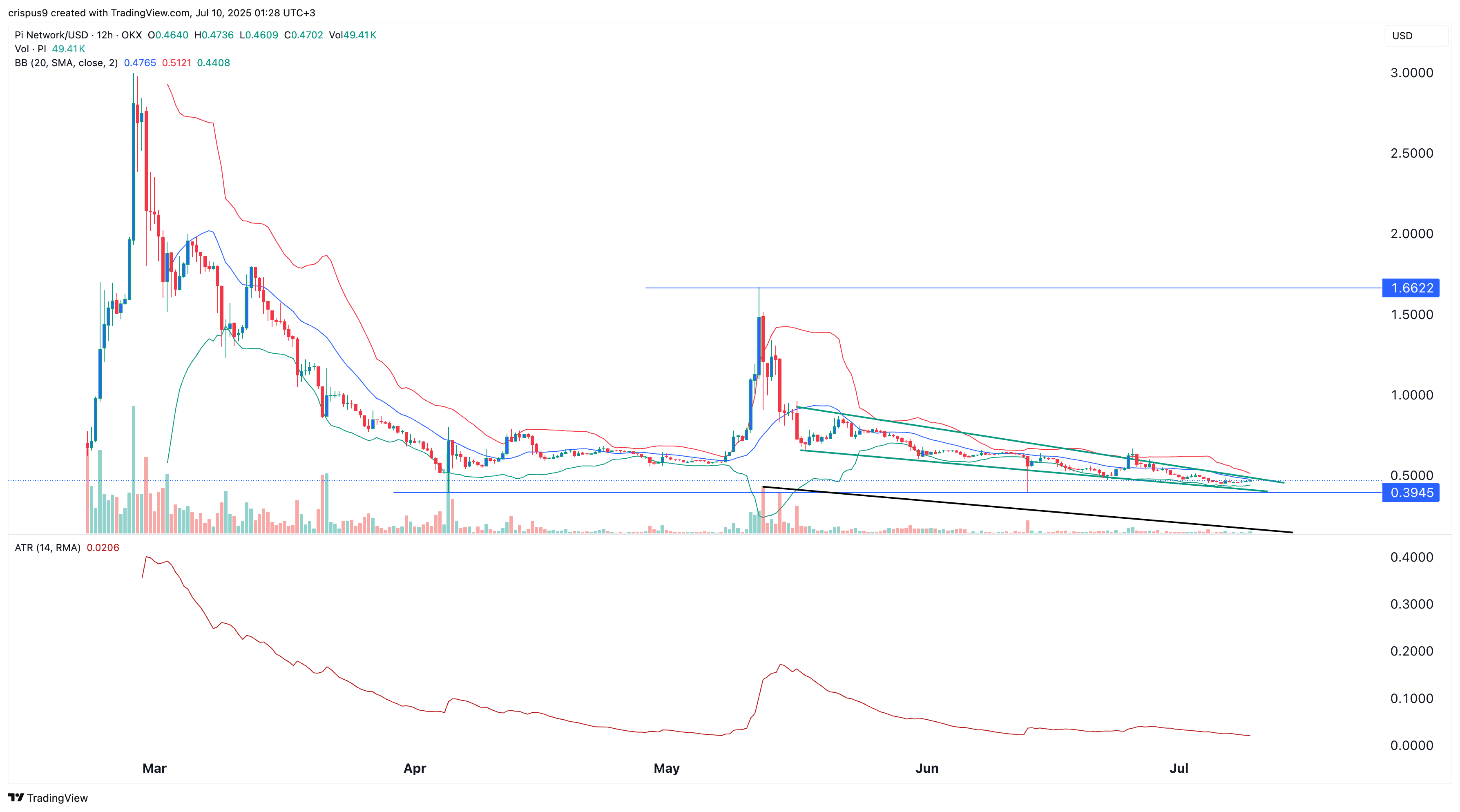
Task: Click the Jun label on time axis
Action: click(927, 768)
